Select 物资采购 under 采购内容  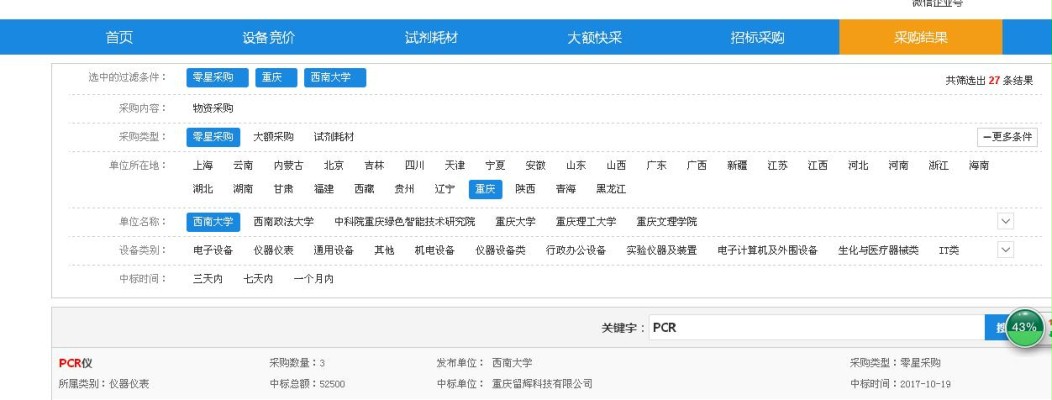tap(213, 108)
